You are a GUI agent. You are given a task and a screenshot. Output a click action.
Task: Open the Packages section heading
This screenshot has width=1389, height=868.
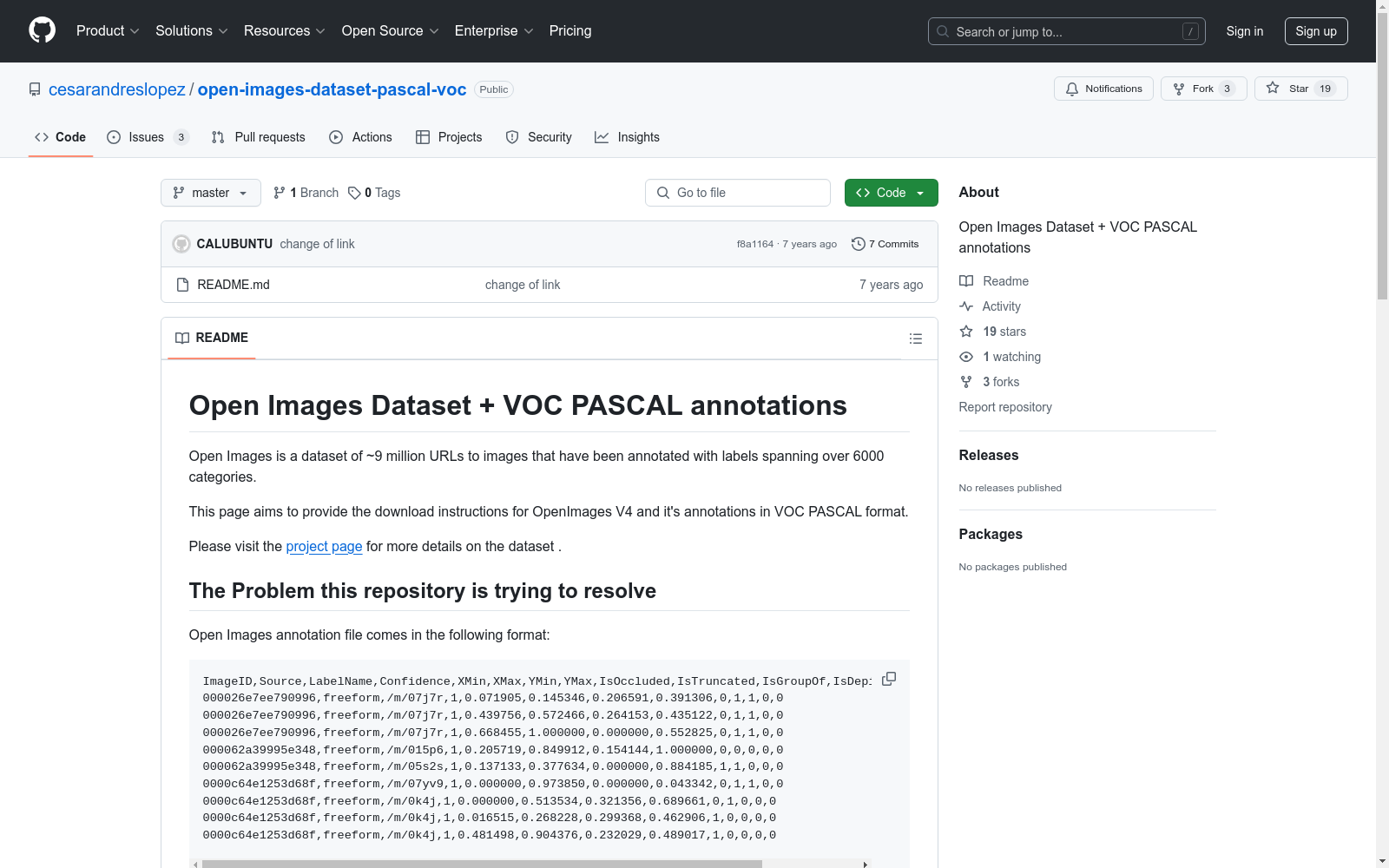[x=991, y=534]
